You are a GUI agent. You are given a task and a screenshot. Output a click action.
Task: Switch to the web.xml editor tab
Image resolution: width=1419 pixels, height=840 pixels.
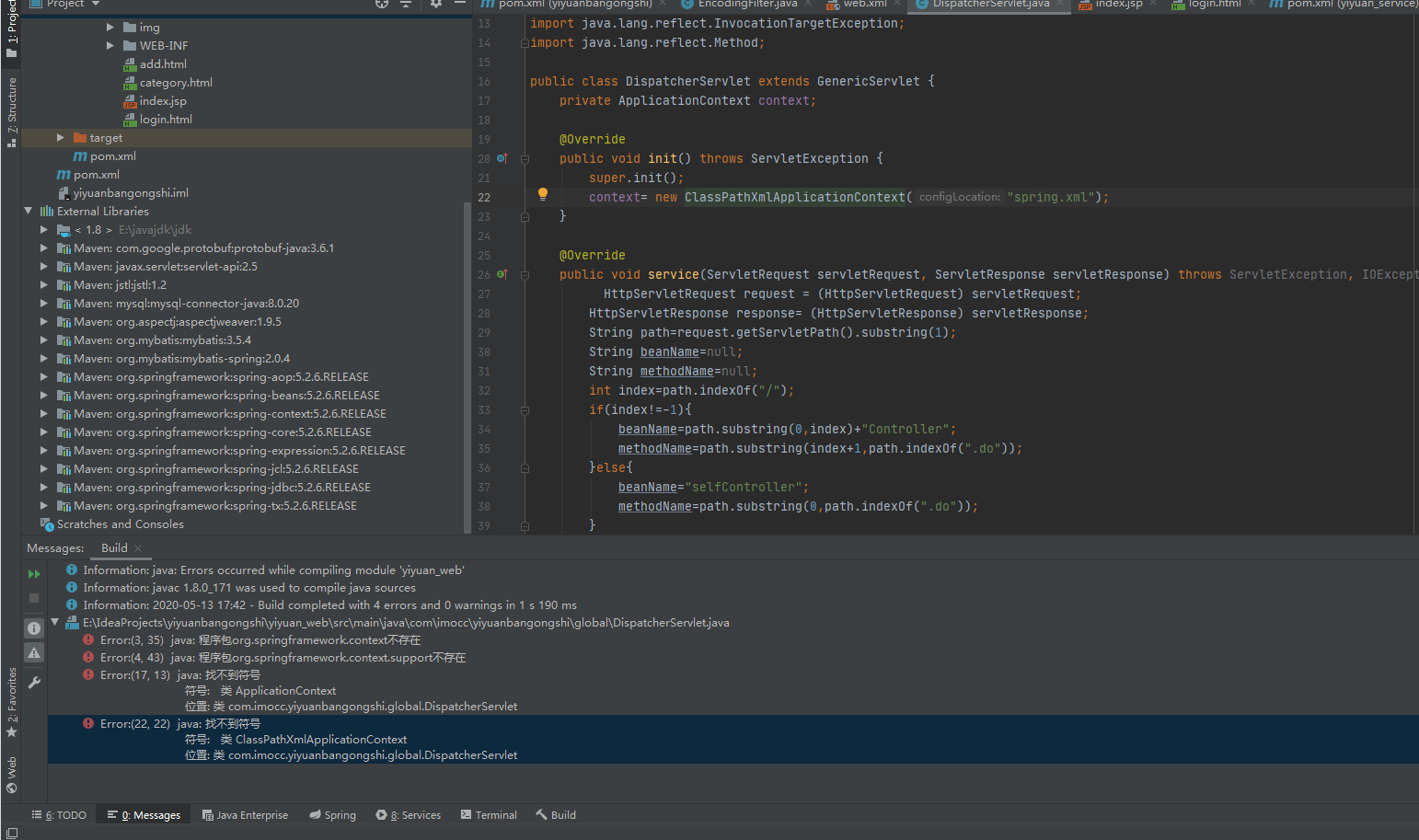[x=864, y=4]
